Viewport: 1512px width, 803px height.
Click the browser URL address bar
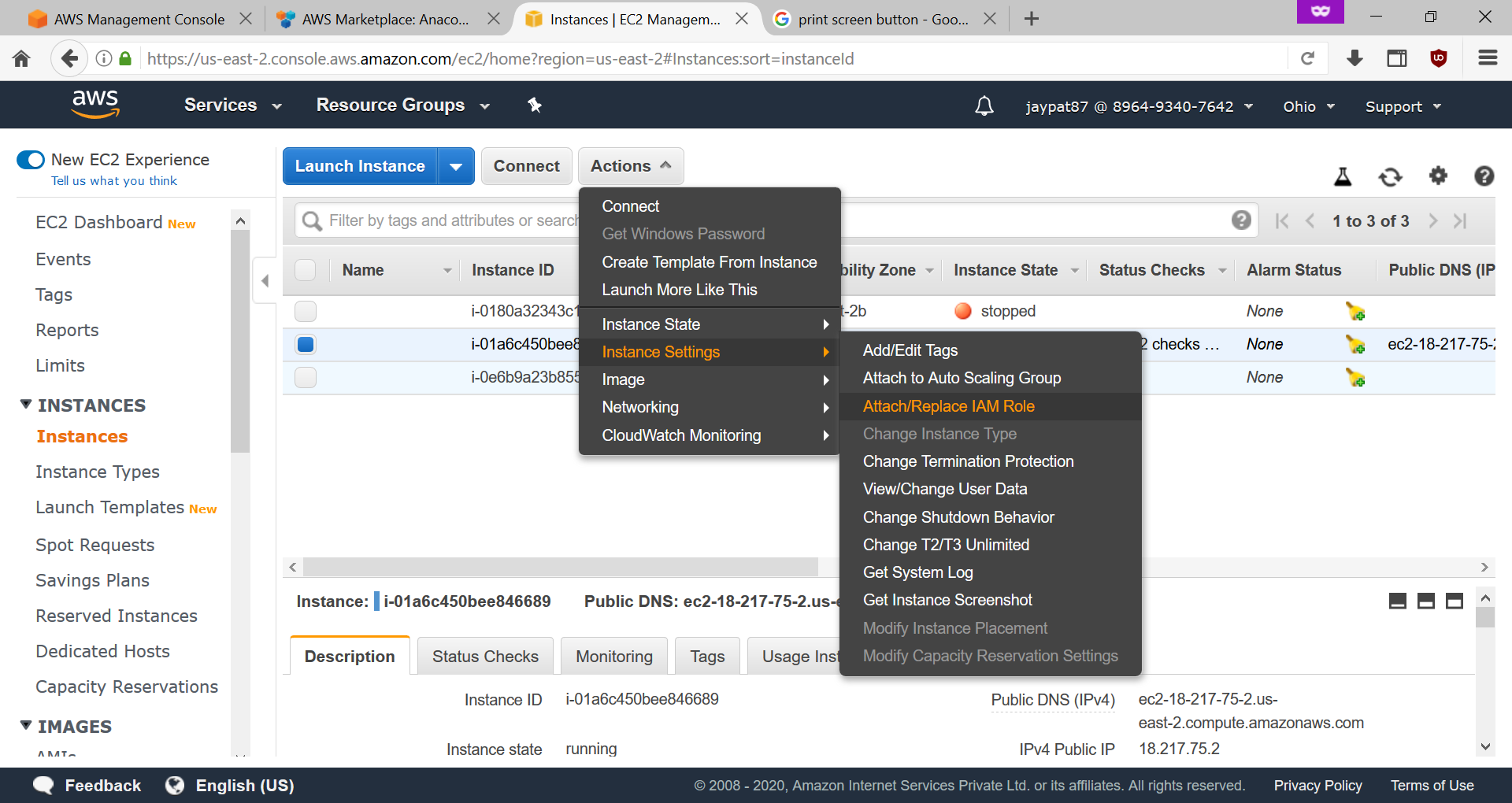tap(713, 58)
